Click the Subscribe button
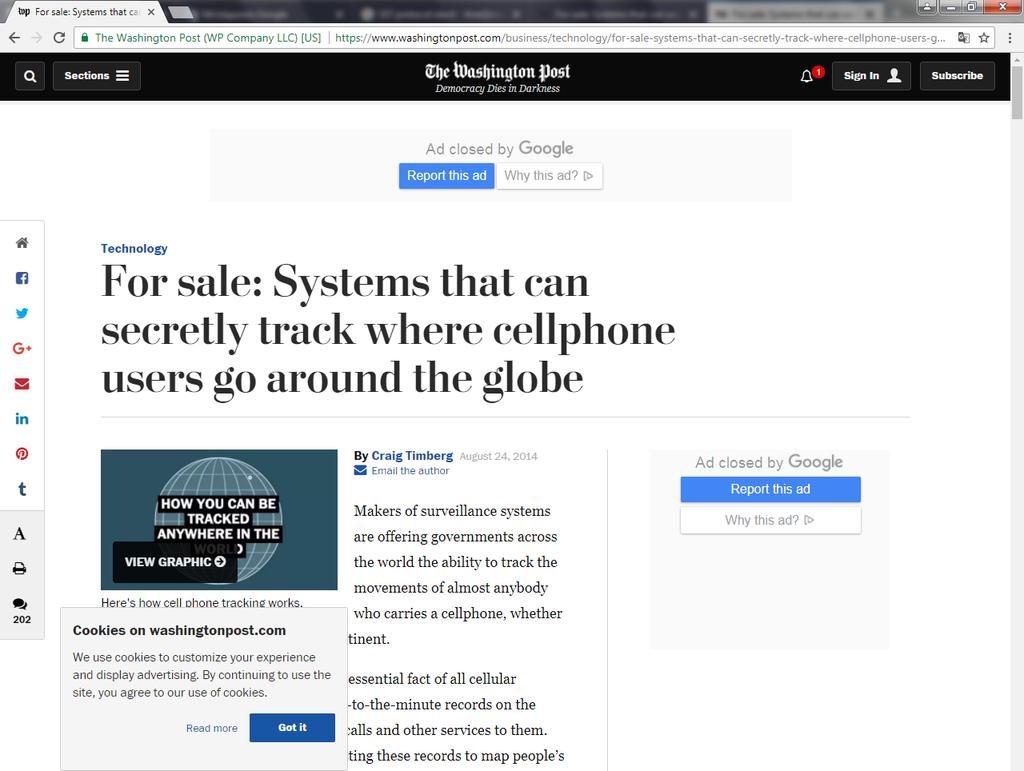1024x771 pixels. 957,76
